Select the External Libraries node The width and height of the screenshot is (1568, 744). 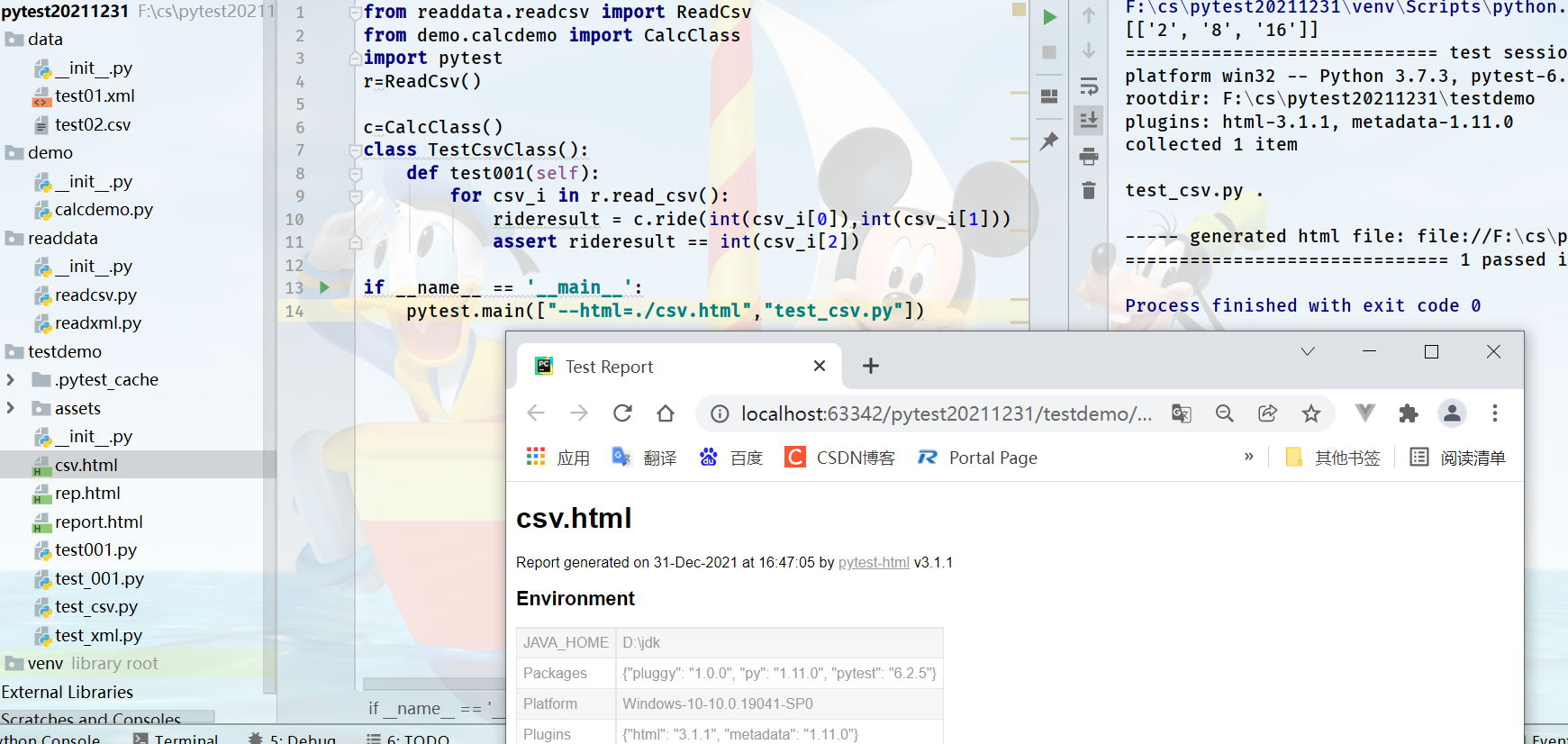click(x=68, y=692)
